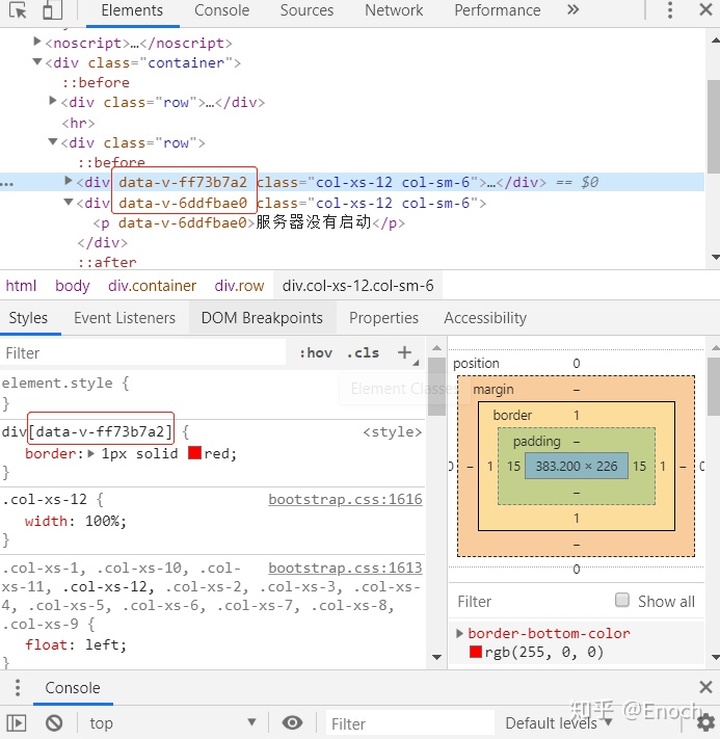720x739 pixels.
Task: Click the div.row breadcrumb
Action: tap(239, 286)
